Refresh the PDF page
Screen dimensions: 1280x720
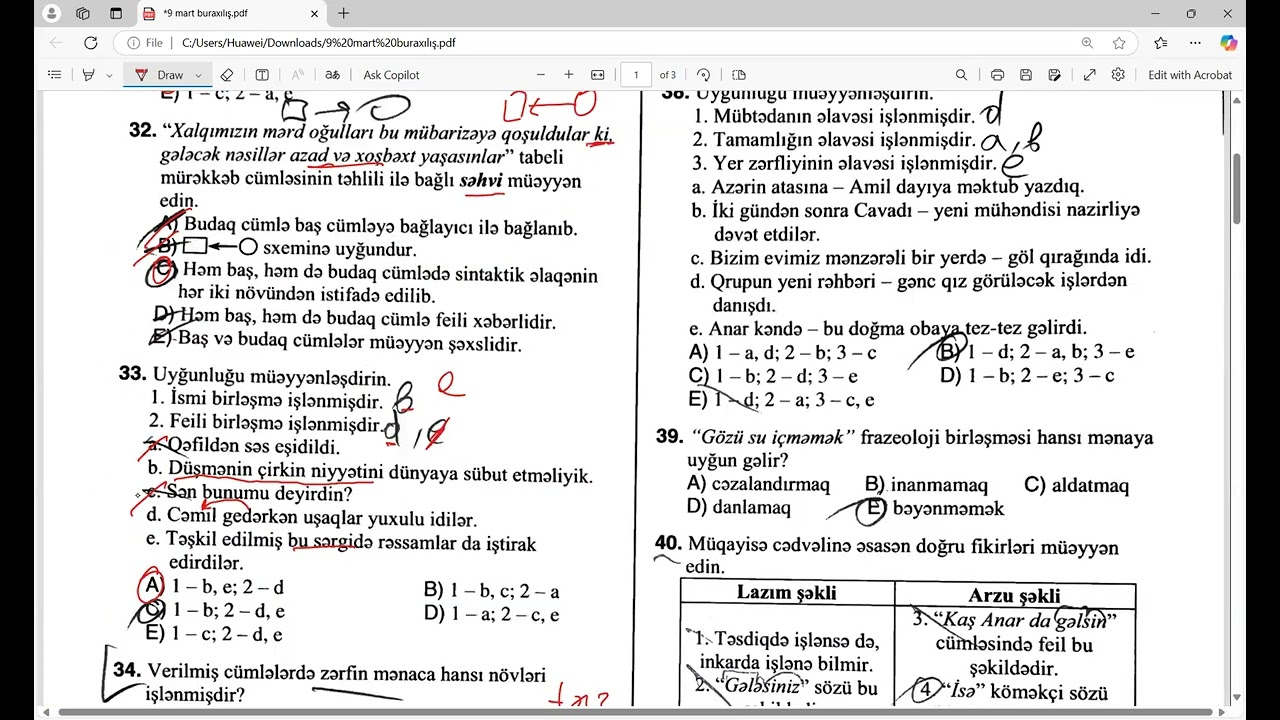[x=91, y=43]
